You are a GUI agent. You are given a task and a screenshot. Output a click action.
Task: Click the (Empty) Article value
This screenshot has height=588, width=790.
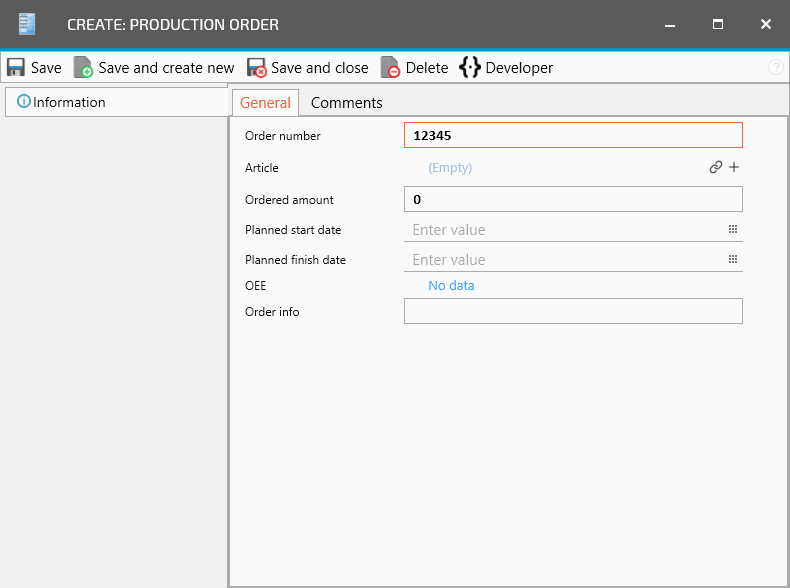[450, 168]
